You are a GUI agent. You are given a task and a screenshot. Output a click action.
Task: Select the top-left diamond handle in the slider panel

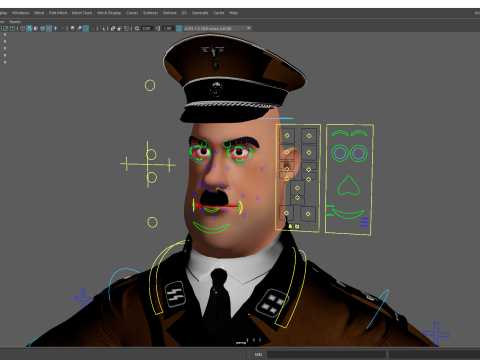287,136
